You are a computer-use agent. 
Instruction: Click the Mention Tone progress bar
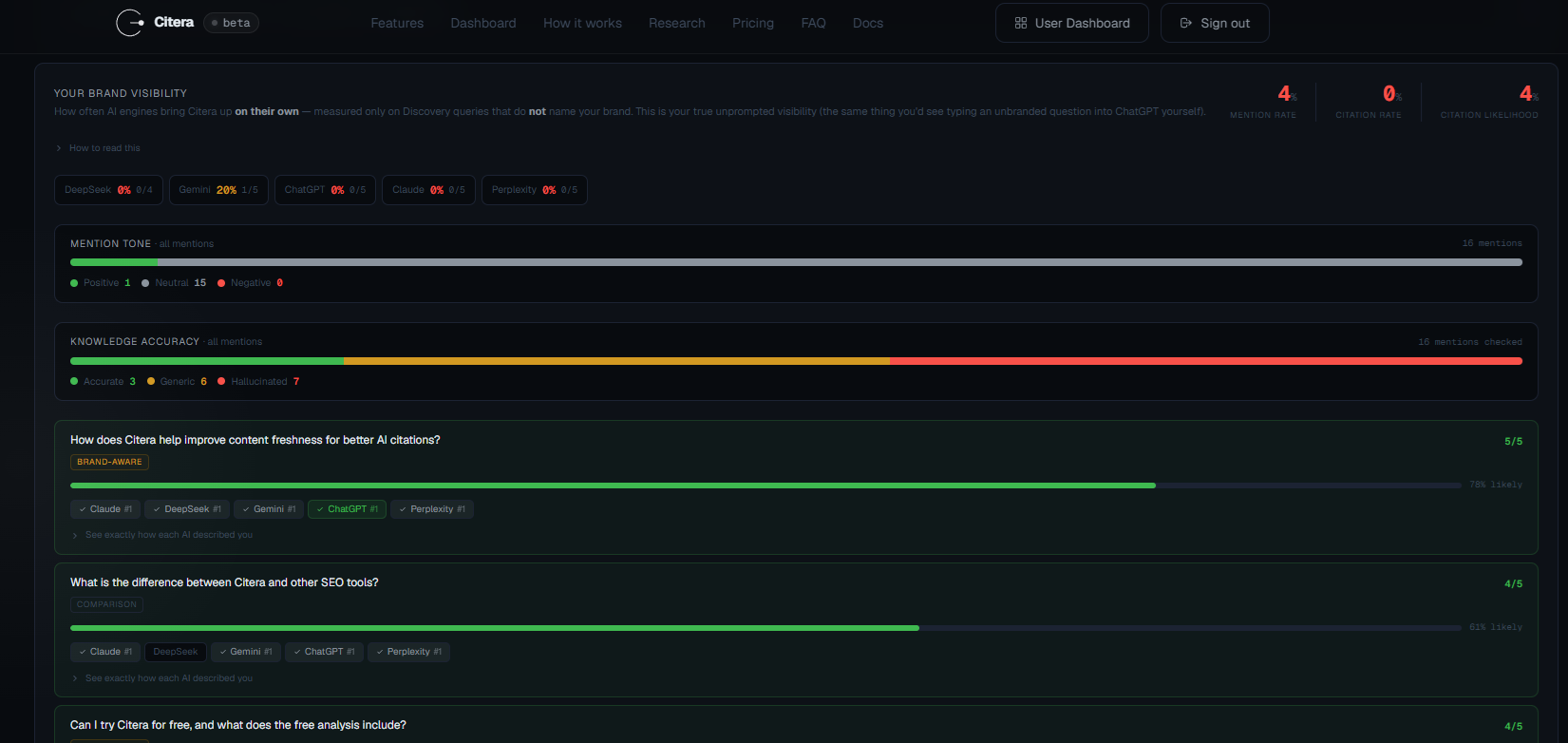coord(796,262)
